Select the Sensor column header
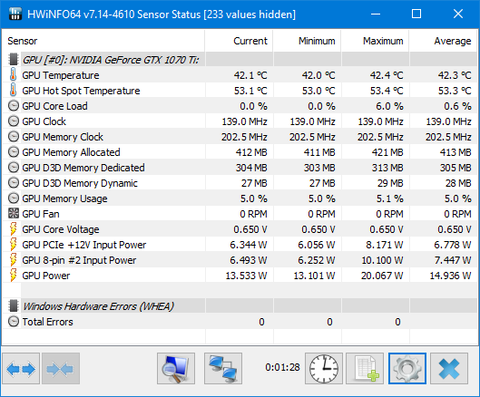 (x=104, y=41)
